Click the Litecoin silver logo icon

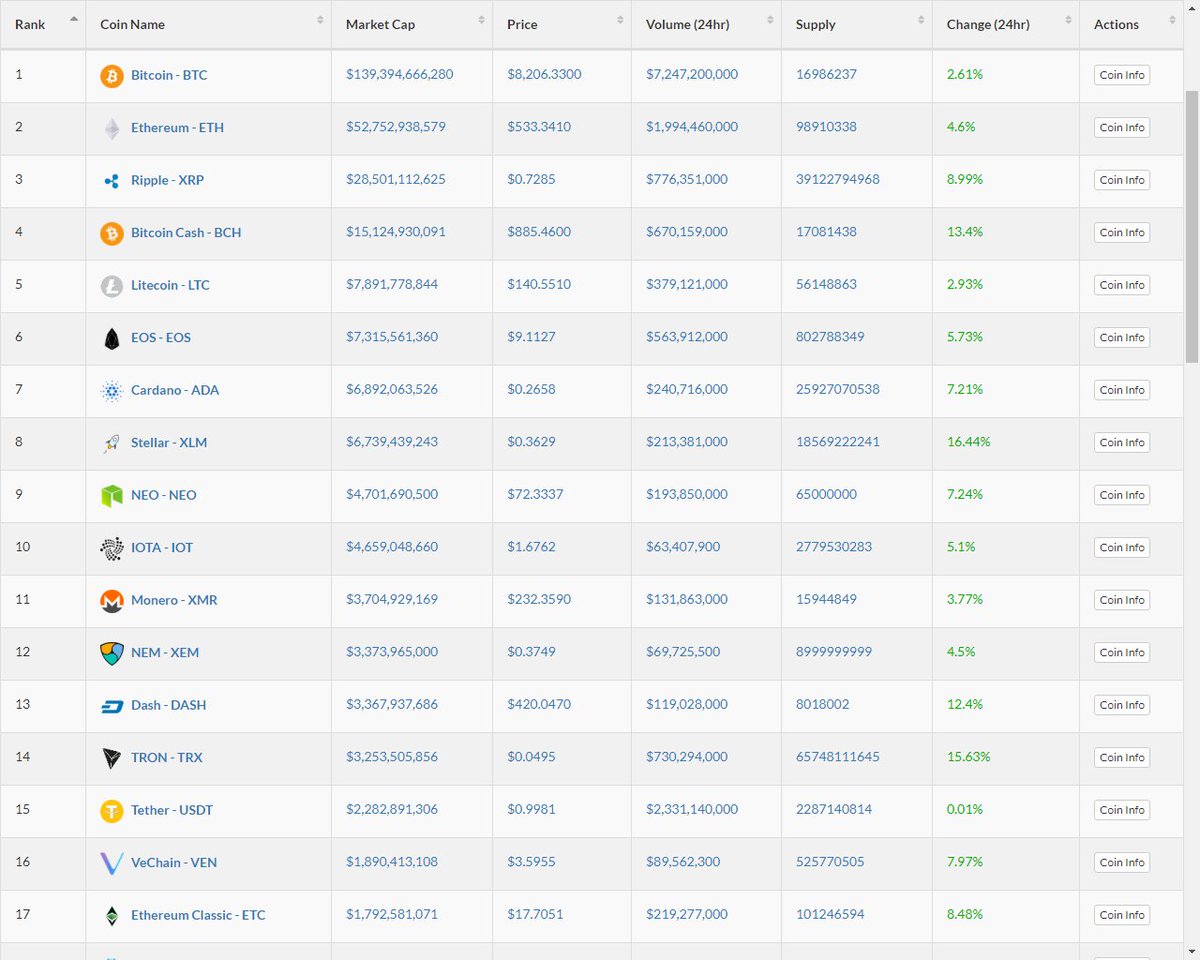pyautogui.click(x=112, y=286)
